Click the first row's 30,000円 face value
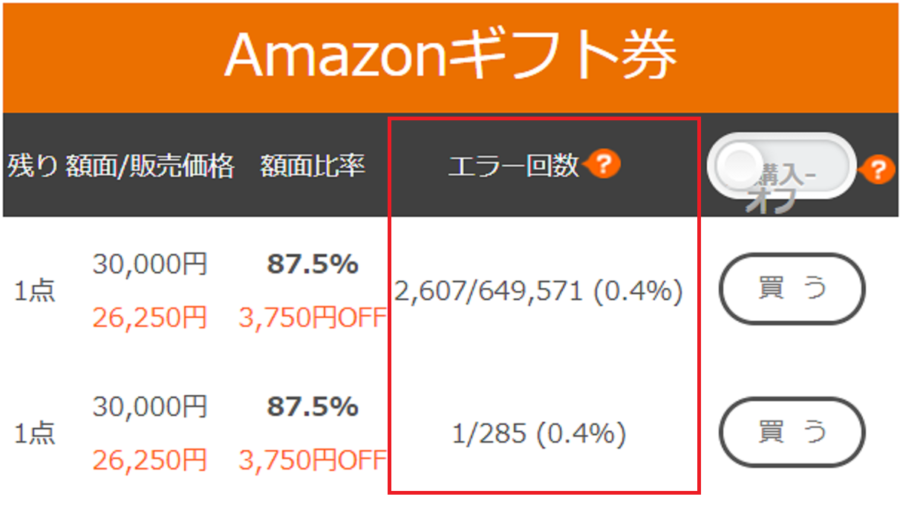The width and height of the screenshot is (900, 511). pyautogui.click(x=150, y=264)
